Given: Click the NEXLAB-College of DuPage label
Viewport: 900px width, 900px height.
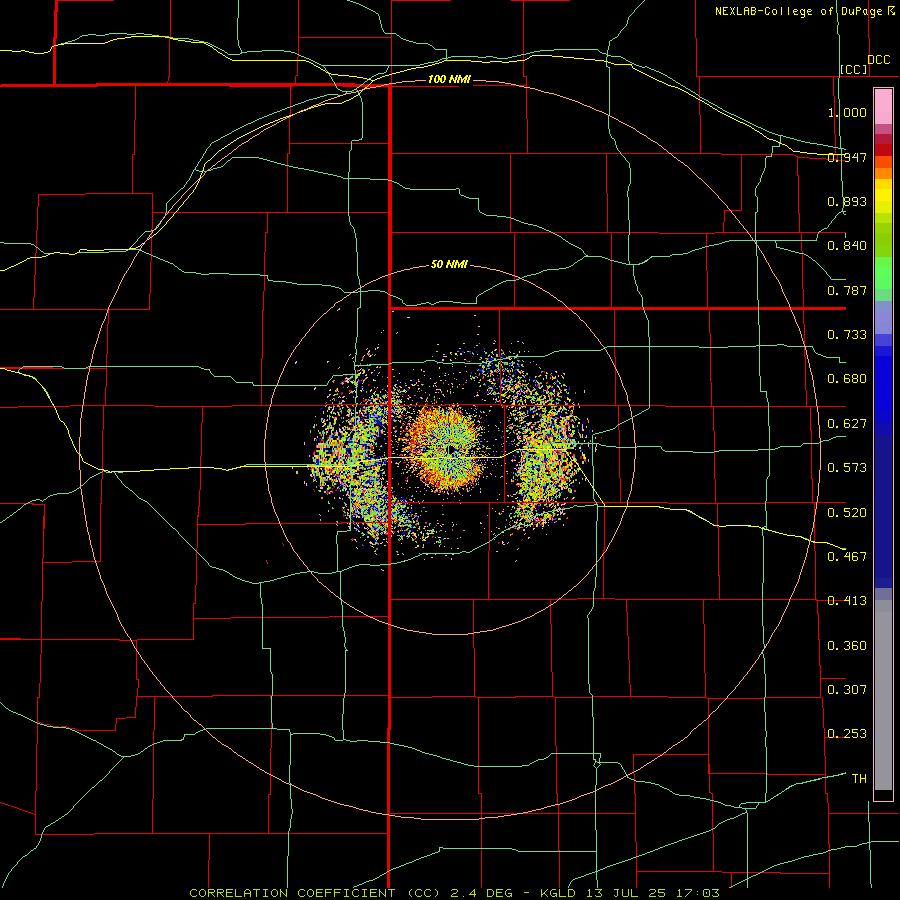Looking at the screenshot, I should pyautogui.click(x=798, y=11).
